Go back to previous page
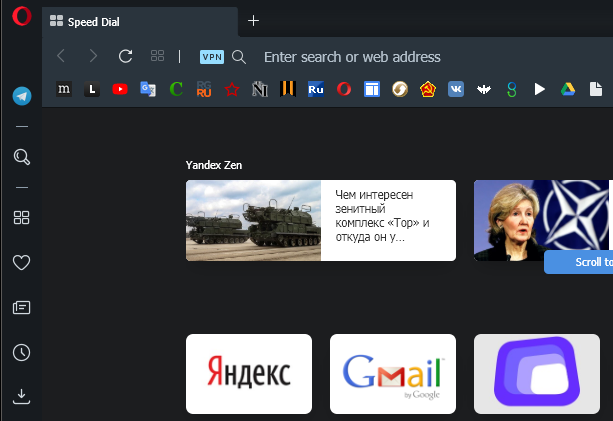The width and height of the screenshot is (613, 421). click(61, 56)
